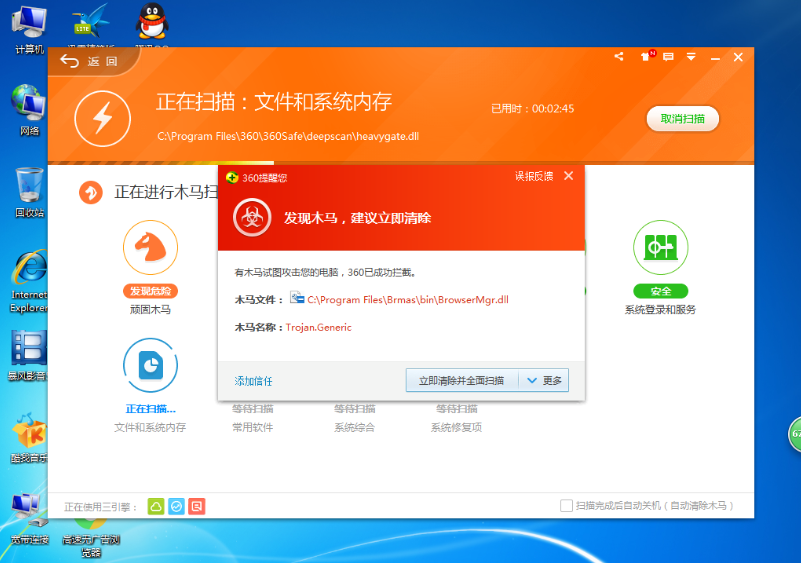Close the trojan alert popup
Viewport: 801px width, 563px height.
point(569,176)
